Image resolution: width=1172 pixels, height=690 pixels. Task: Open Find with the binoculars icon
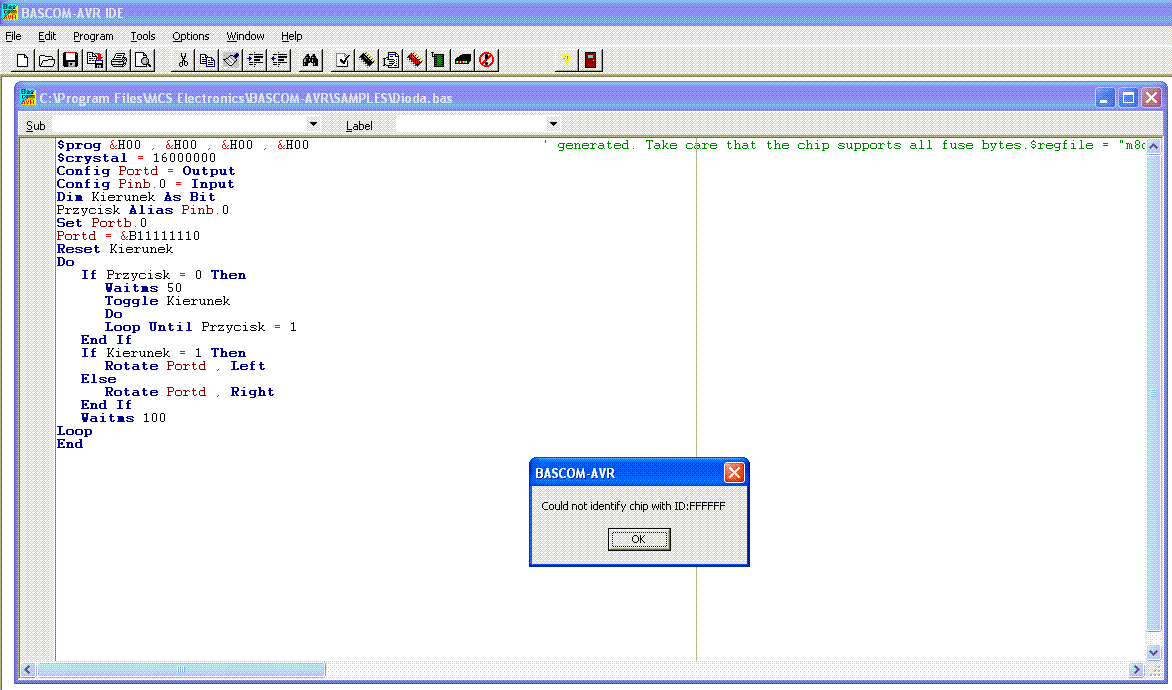click(x=311, y=60)
